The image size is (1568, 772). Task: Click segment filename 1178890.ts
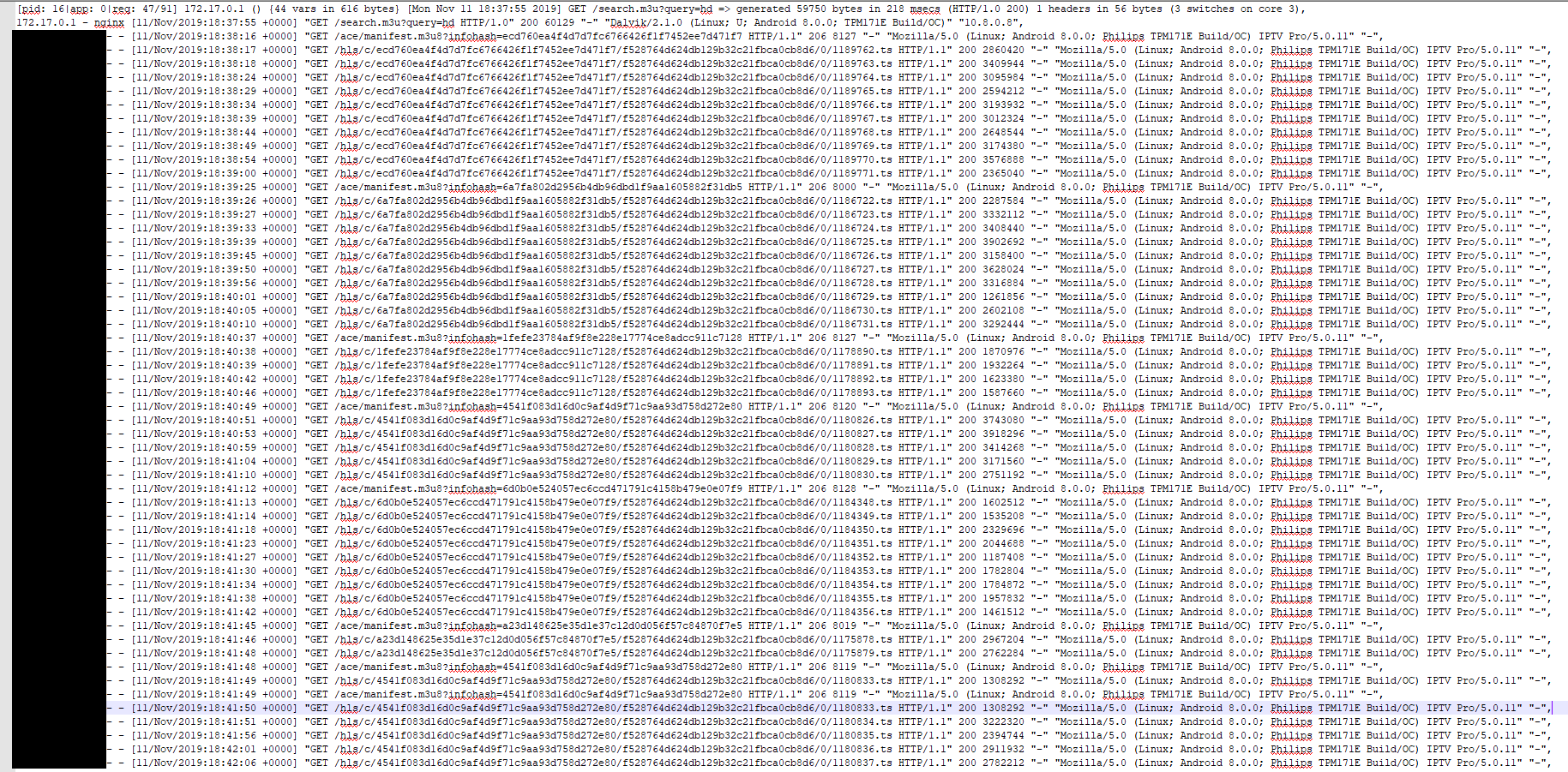(862, 351)
